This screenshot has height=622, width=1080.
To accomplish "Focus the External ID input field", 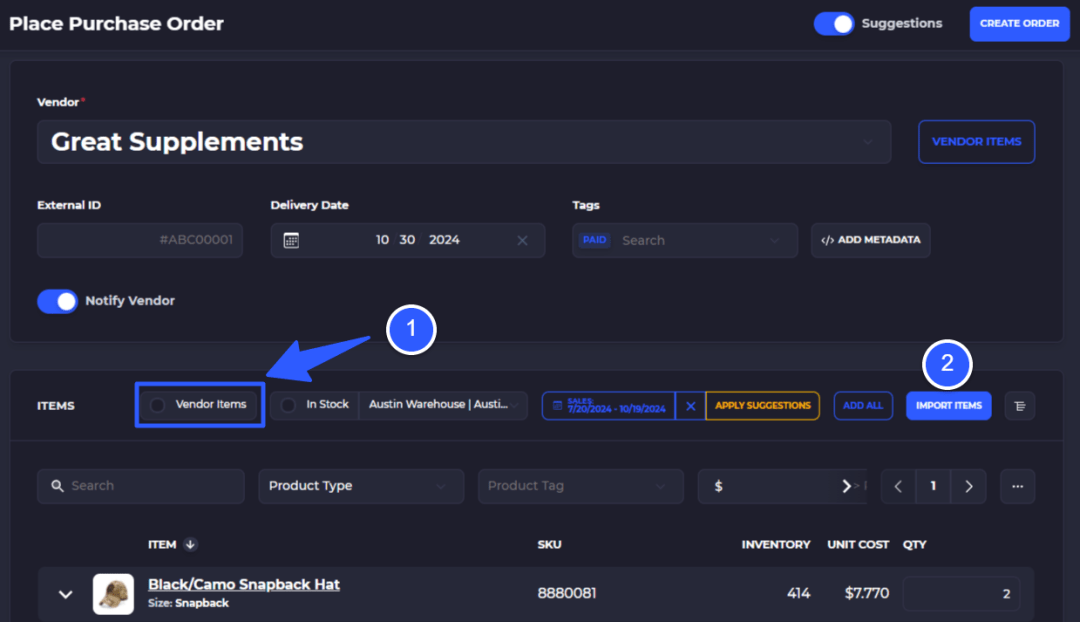I will pyautogui.click(x=140, y=240).
